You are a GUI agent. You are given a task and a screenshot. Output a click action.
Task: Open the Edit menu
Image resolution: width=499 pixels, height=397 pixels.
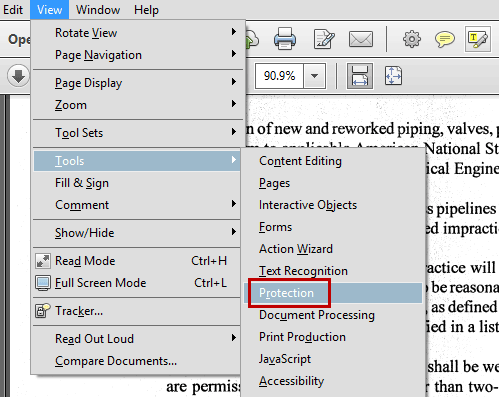[13, 10]
